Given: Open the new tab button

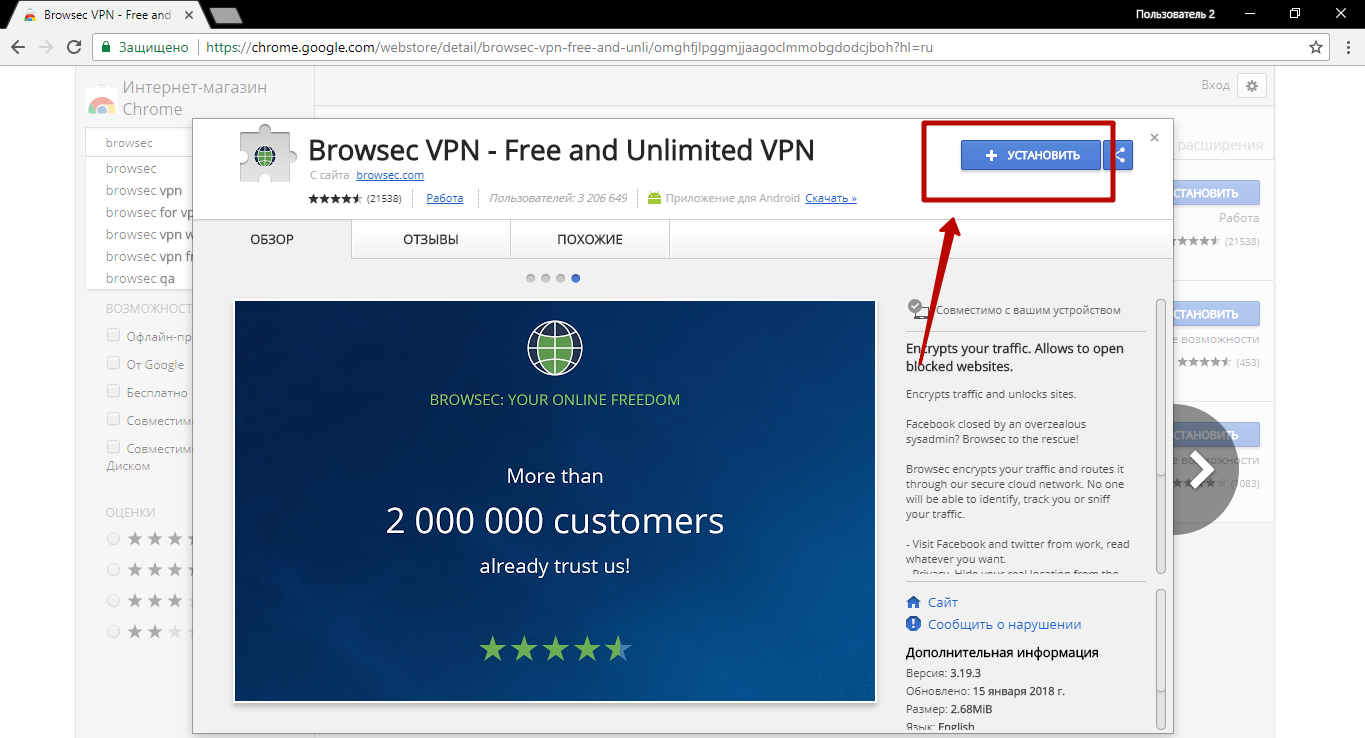Looking at the screenshot, I should coord(226,15).
